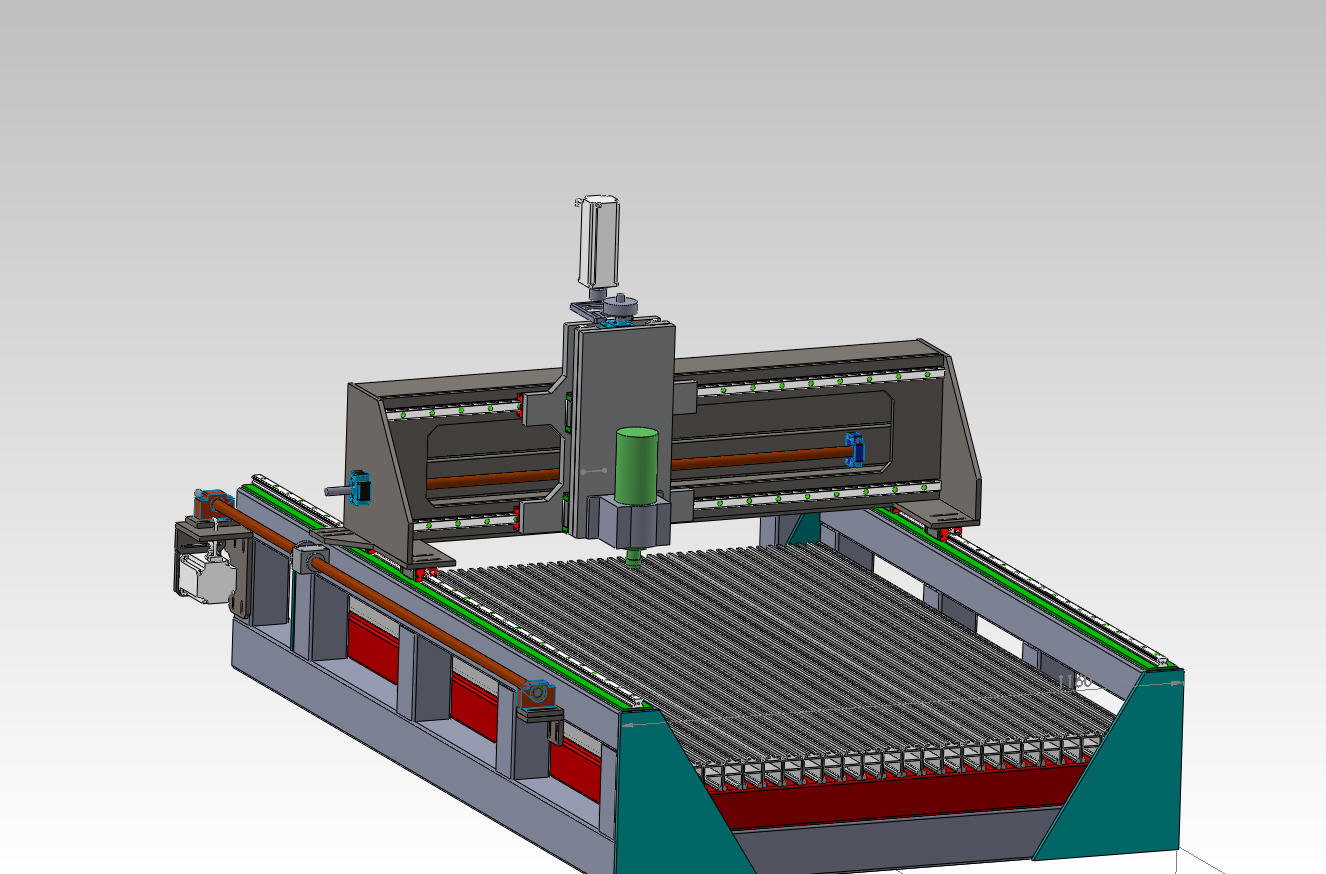Select the green cylindrical spindle motor
1326x874 pixels.
(x=636, y=468)
